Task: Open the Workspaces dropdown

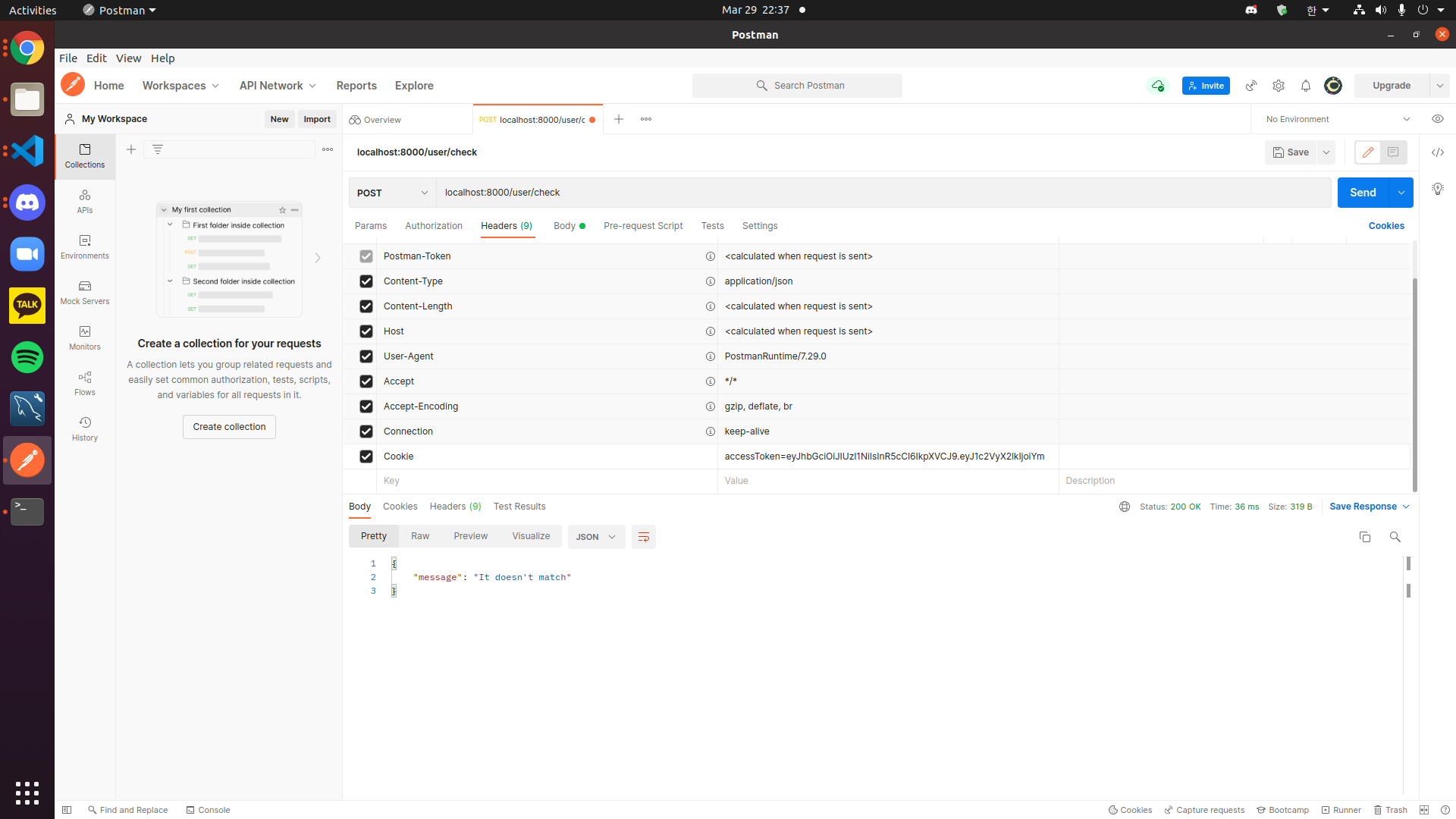Action: tap(180, 86)
